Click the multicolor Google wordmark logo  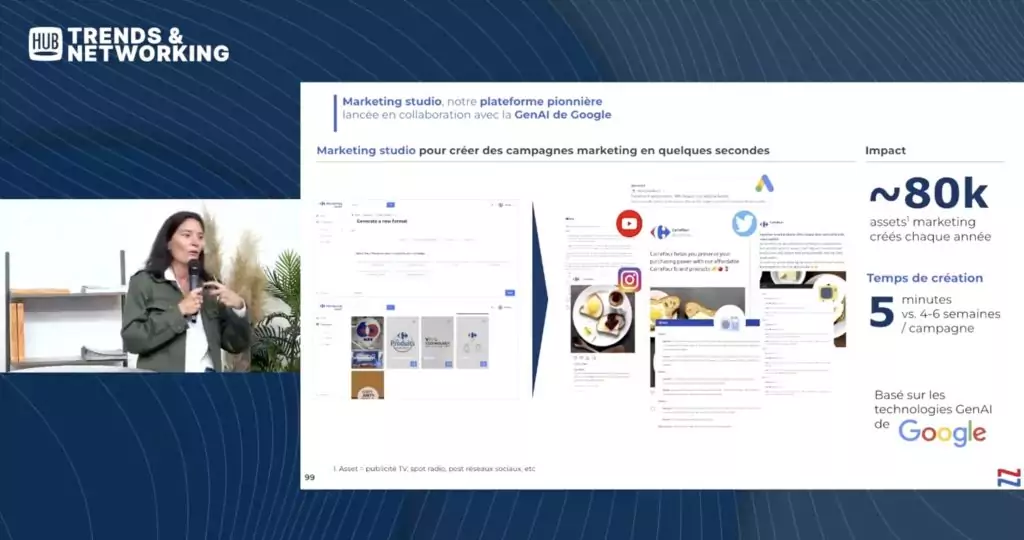[x=942, y=433]
